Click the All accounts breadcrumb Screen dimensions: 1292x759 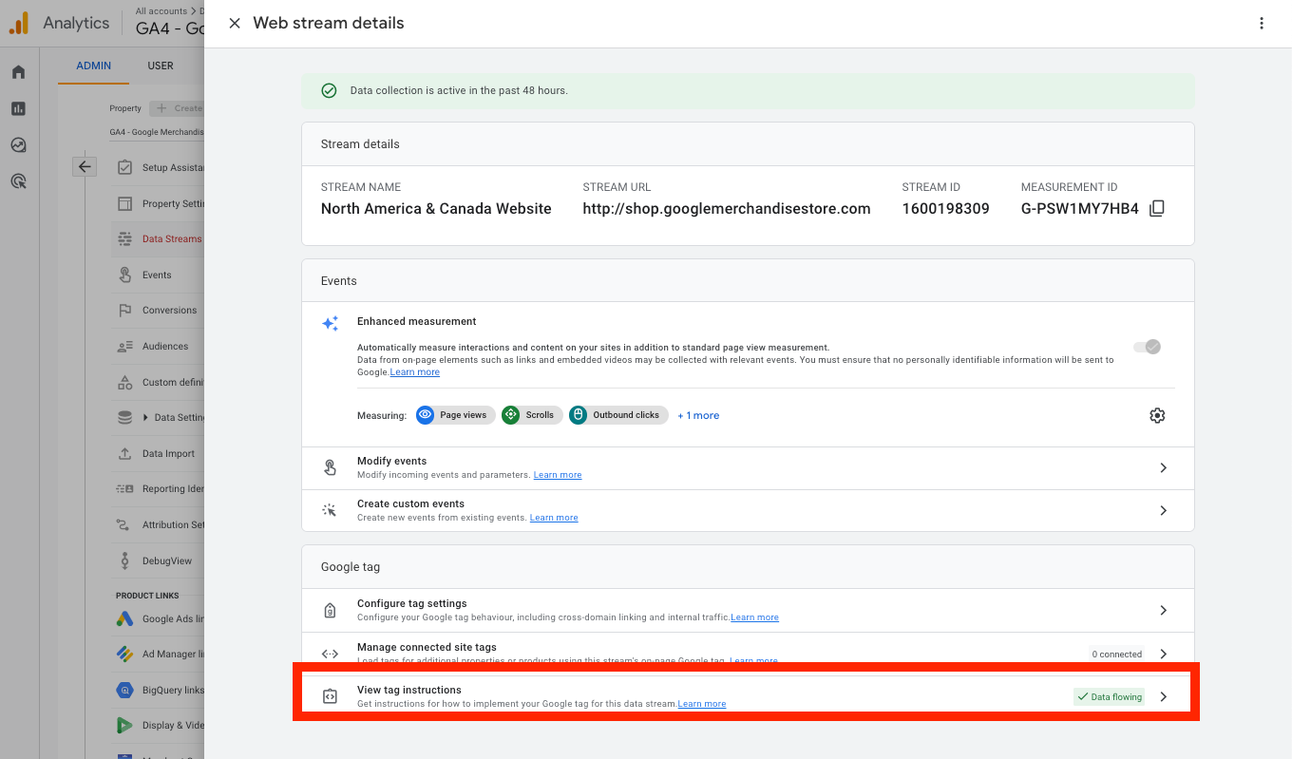pos(161,11)
